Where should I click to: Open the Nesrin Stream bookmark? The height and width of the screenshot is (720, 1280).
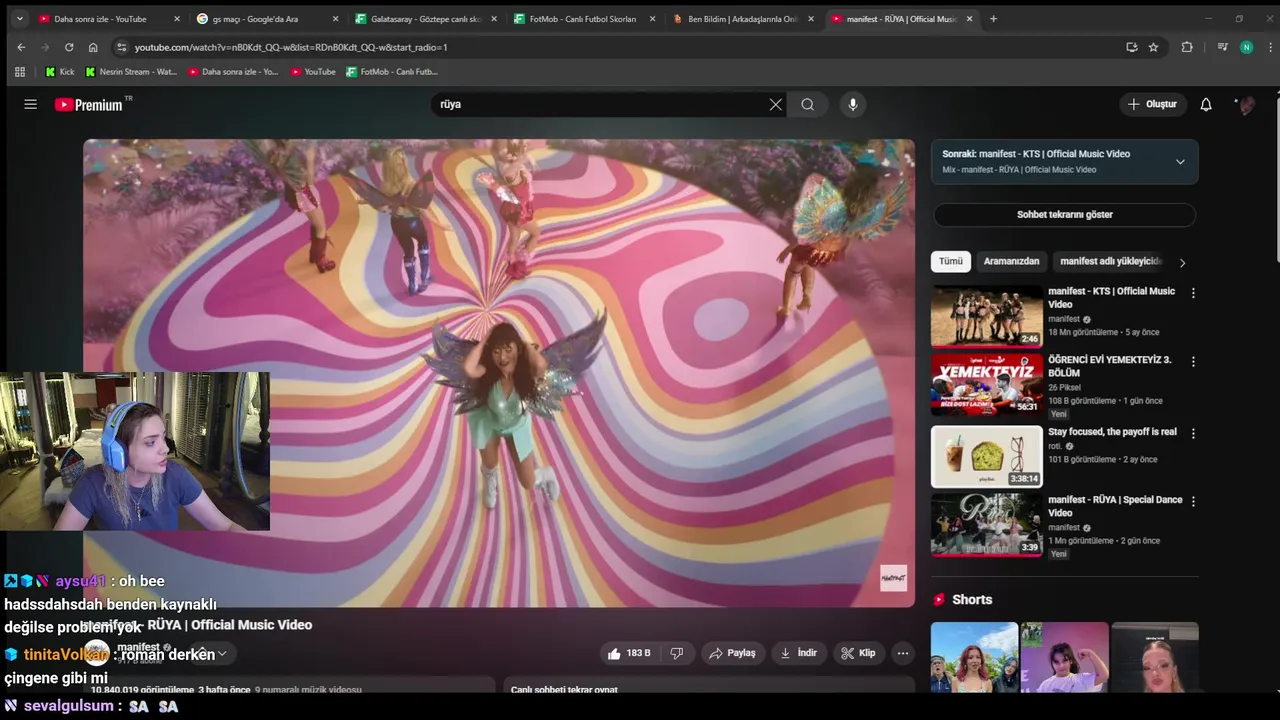click(131, 72)
